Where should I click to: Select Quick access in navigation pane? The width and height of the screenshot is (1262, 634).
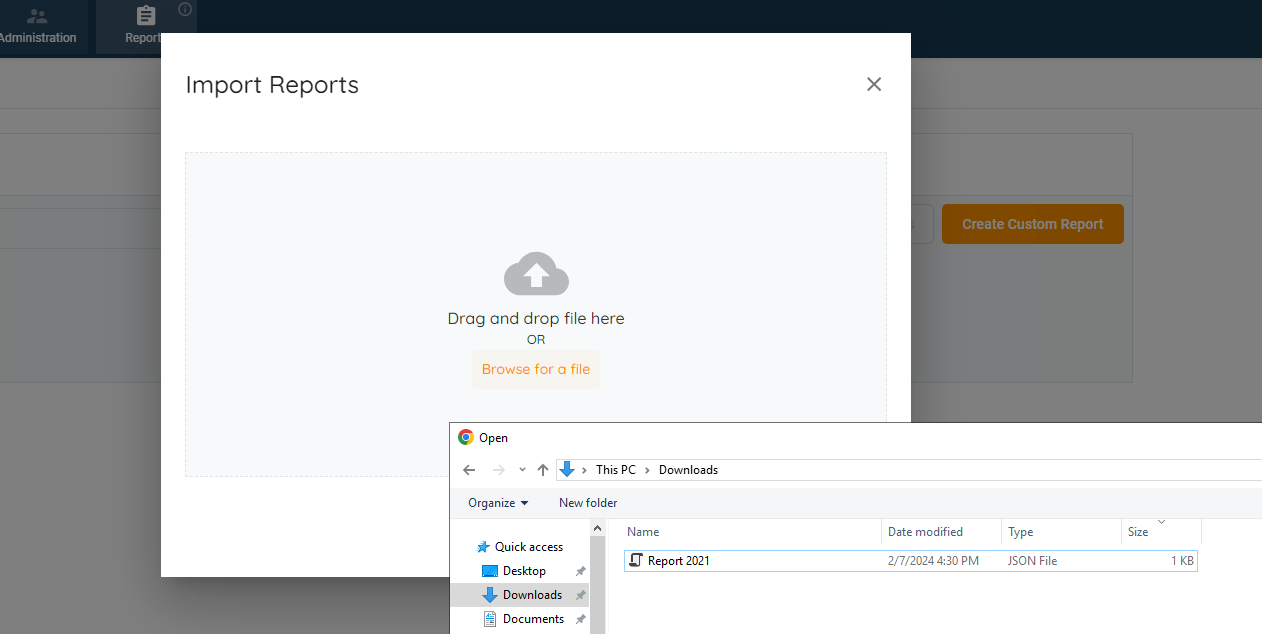pos(528,547)
